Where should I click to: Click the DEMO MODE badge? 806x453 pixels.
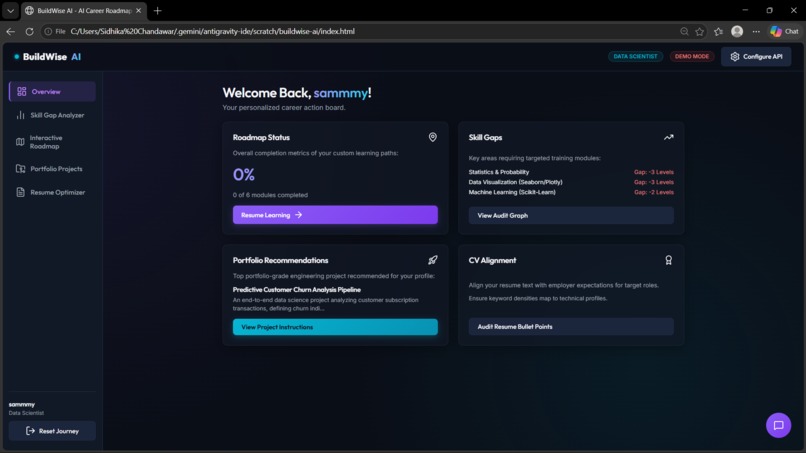pos(692,57)
